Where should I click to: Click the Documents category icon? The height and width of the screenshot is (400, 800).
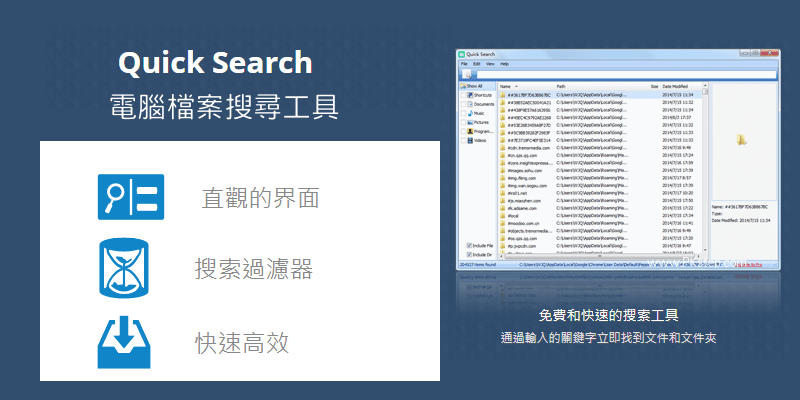[x=470, y=104]
